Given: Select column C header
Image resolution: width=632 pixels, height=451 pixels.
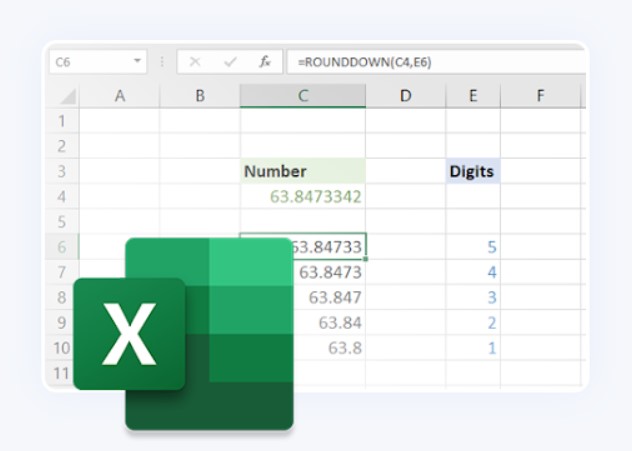Looking at the screenshot, I should (303, 96).
